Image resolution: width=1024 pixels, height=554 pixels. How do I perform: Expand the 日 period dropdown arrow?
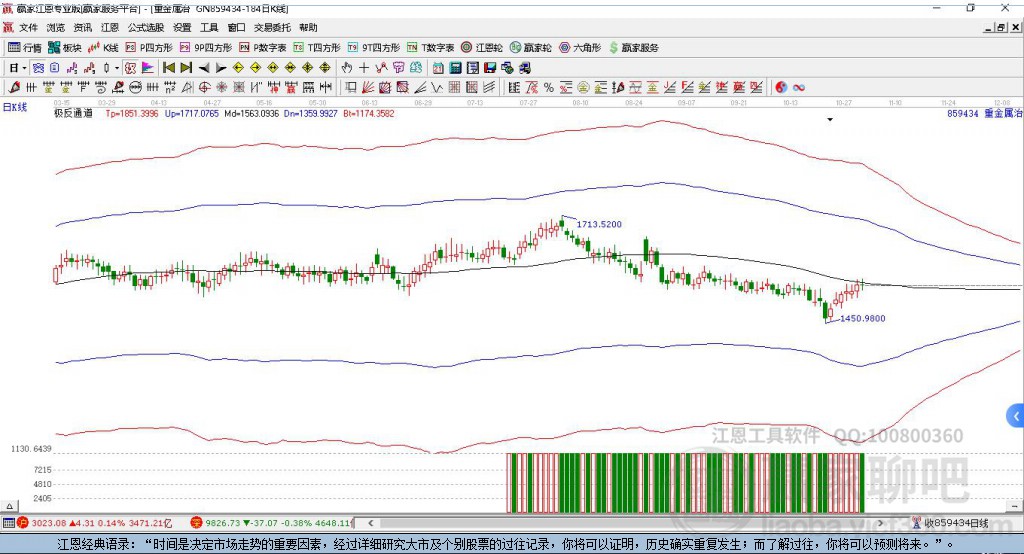[25, 68]
